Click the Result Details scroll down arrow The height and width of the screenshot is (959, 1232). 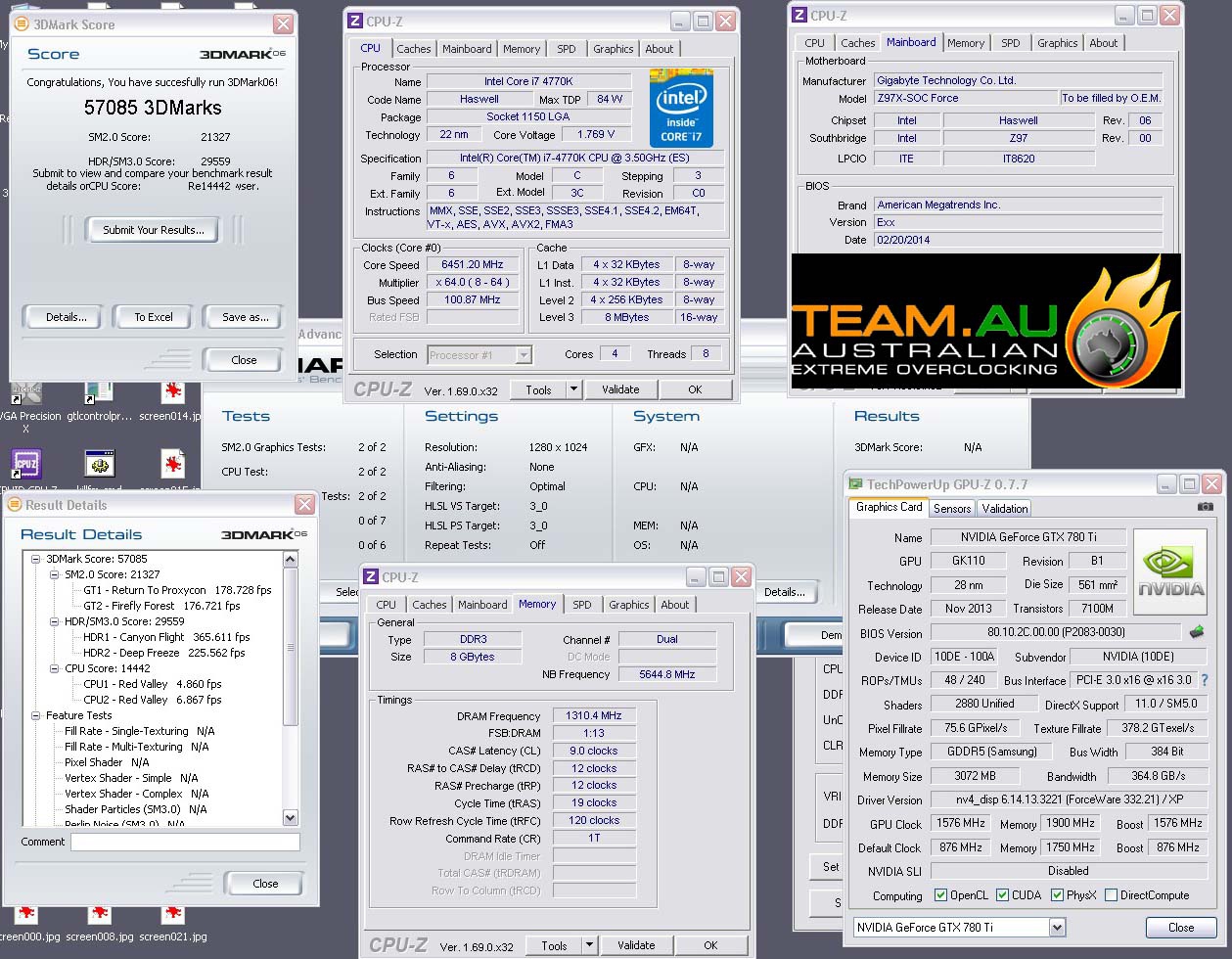[290, 817]
